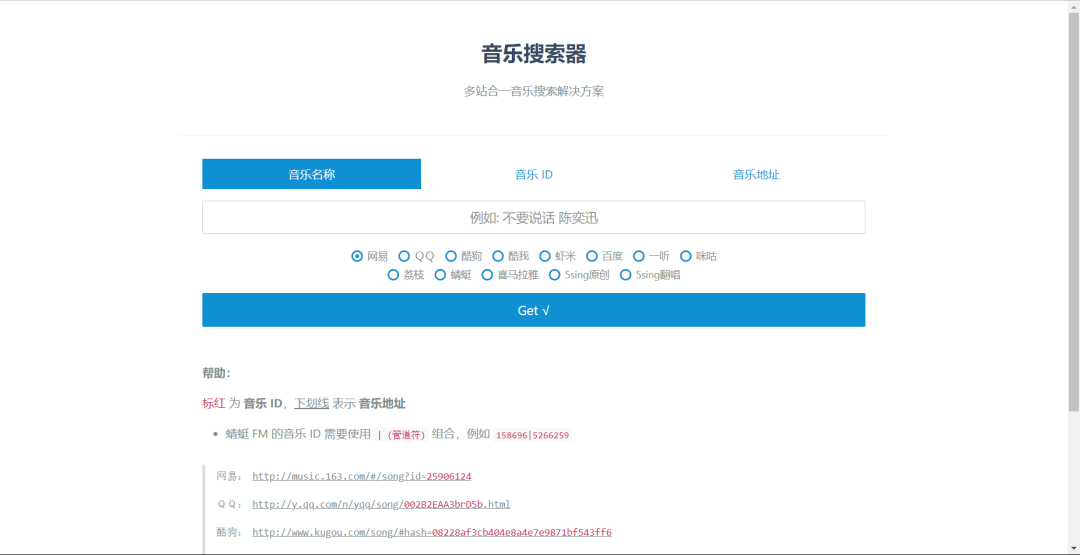
Task: Pick the 百度 music source
Action: click(x=592, y=256)
